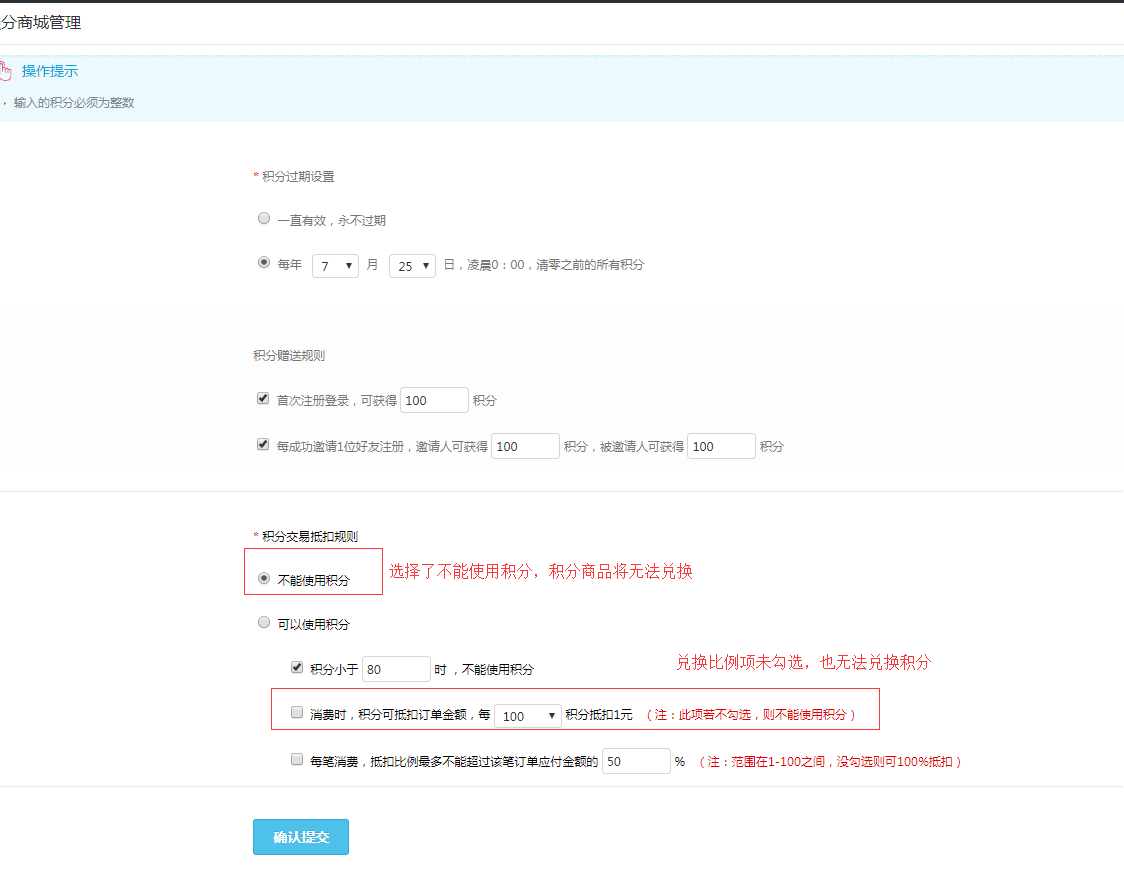Click the minimum points field showing 80

[x=396, y=669]
